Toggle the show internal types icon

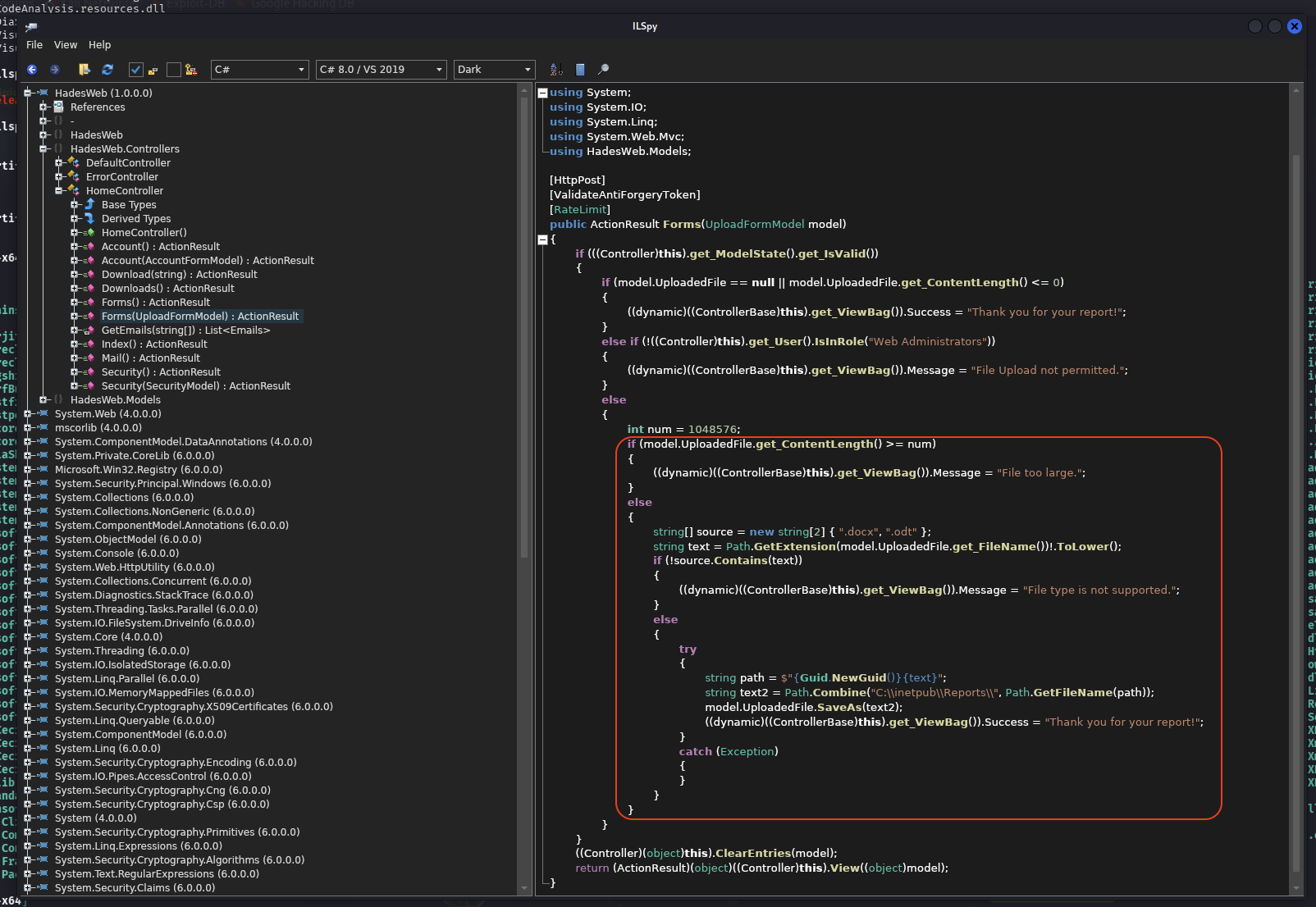[191, 70]
